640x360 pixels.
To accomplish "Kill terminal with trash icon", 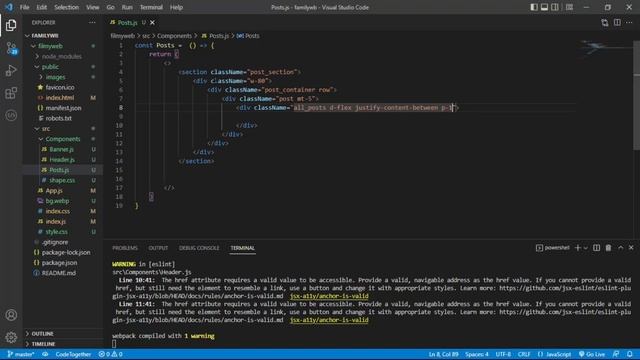I will [x=609, y=248].
